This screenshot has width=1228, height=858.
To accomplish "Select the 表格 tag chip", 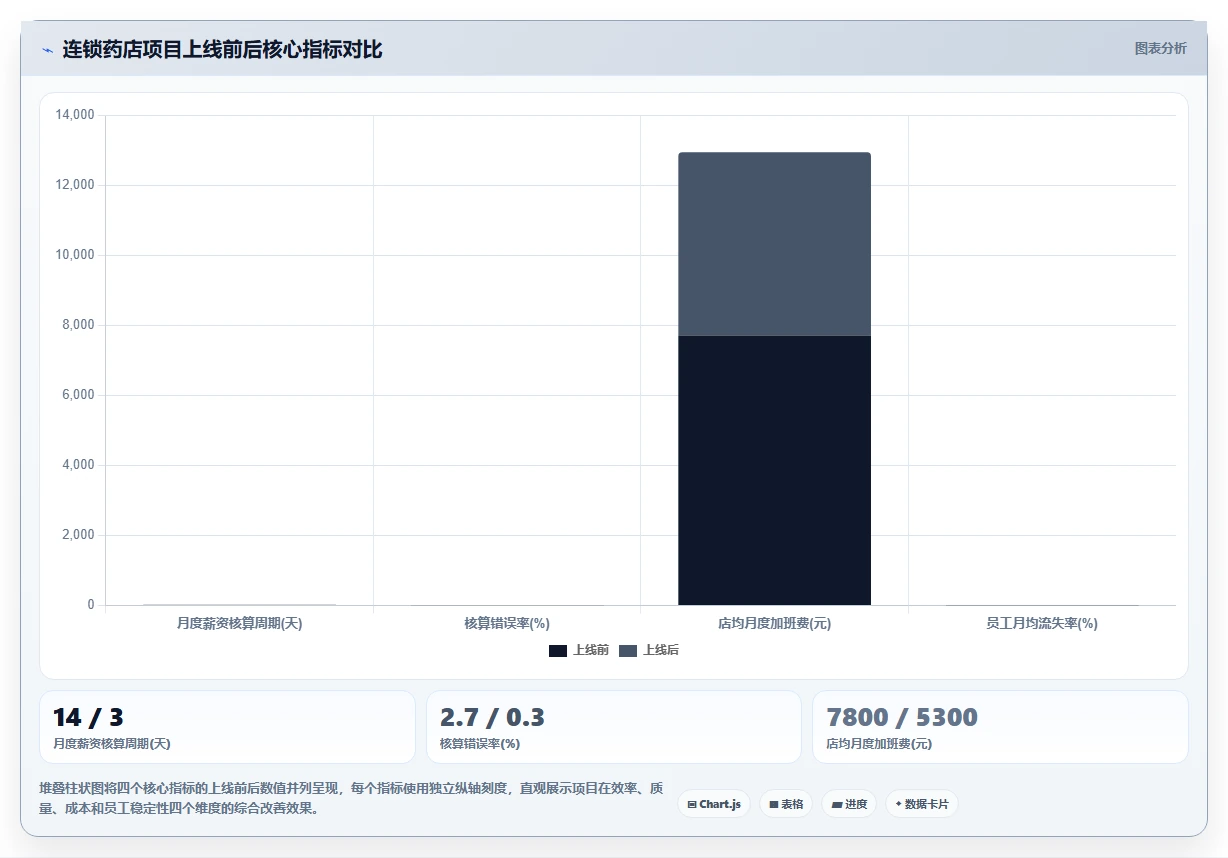I will (786, 804).
